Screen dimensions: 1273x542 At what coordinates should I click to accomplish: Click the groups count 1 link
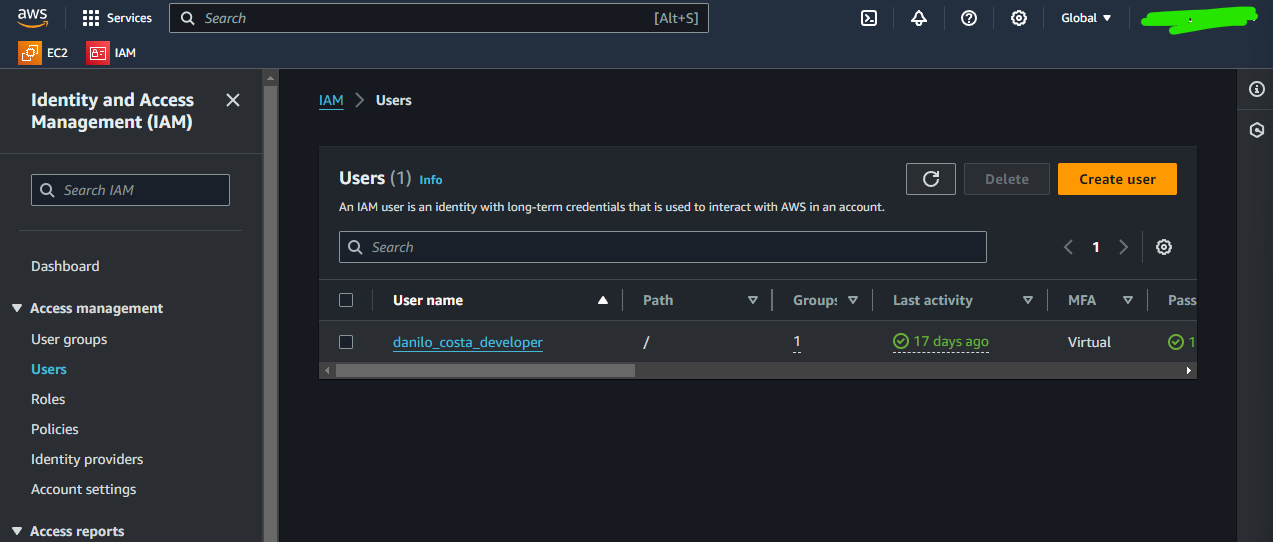tap(797, 342)
